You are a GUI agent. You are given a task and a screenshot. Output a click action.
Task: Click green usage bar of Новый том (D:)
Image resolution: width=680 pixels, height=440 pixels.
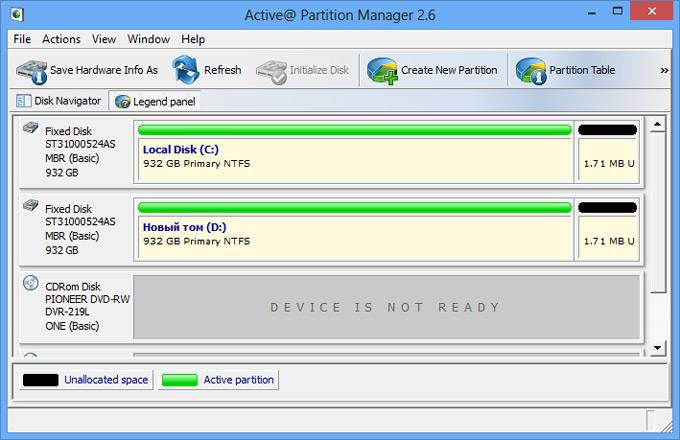click(x=355, y=208)
